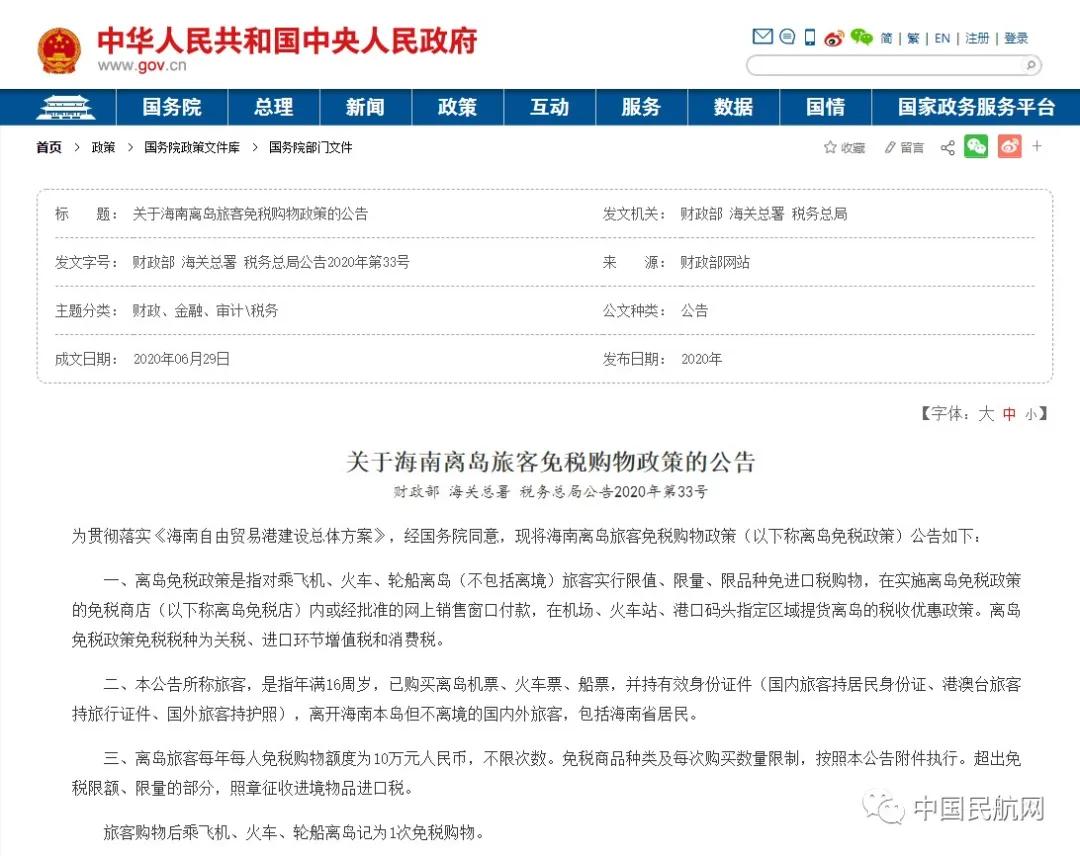Open the 国务院 menu item
The image size is (1080, 856).
tap(172, 107)
